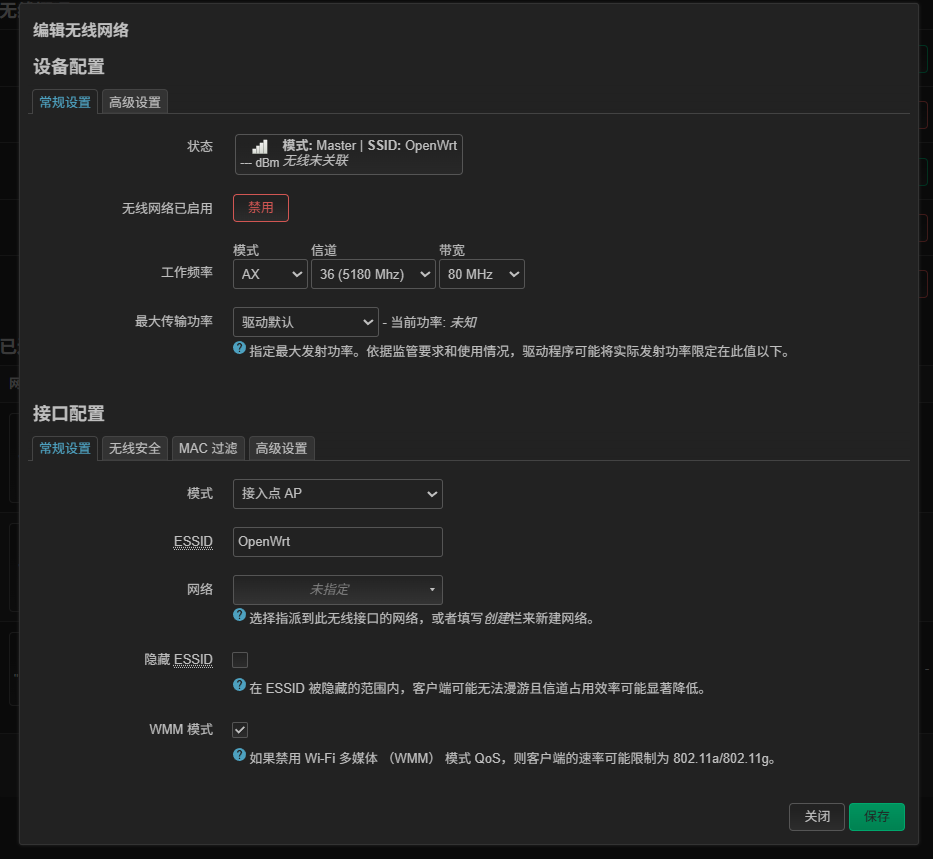933x859 pixels.
Task: Switch to the MAC 过滤 tab
Action: (x=208, y=449)
